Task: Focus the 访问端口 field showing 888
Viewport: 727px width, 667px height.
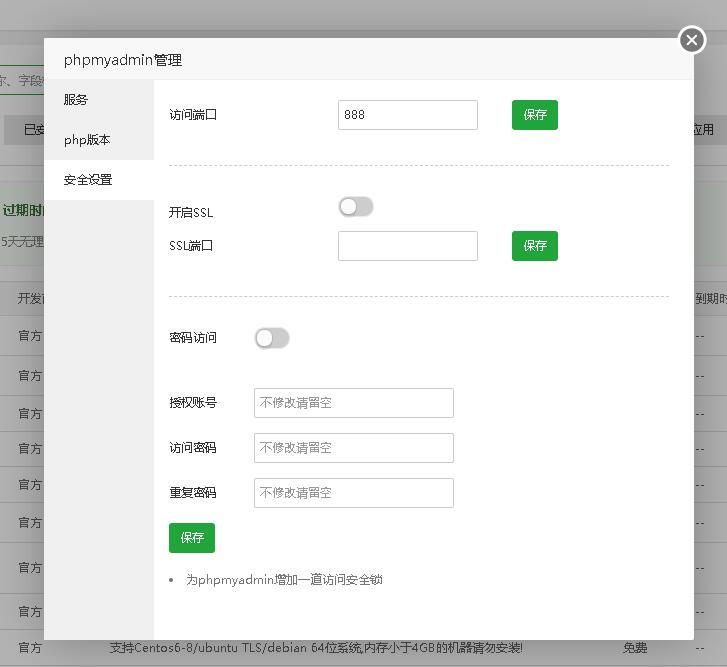Action: 408,115
